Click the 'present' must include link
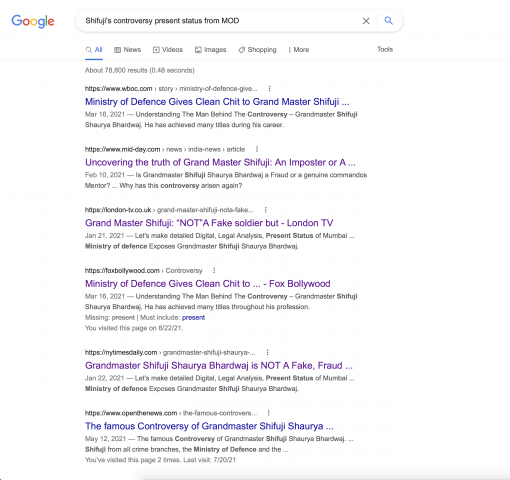This screenshot has width=510, height=480. pyautogui.click(x=193, y=318)
